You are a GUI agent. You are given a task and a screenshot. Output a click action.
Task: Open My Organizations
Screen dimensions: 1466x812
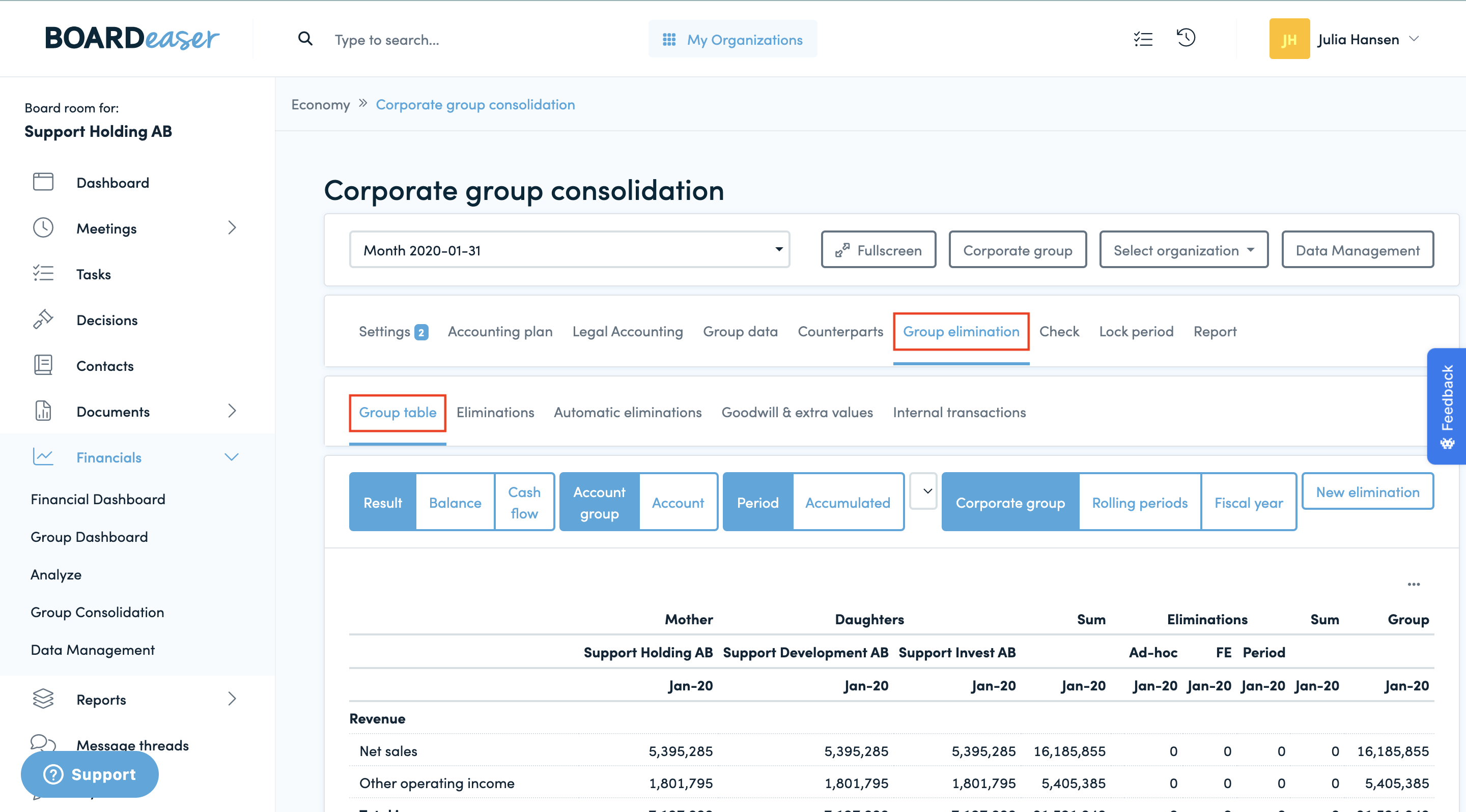point(732,39)
